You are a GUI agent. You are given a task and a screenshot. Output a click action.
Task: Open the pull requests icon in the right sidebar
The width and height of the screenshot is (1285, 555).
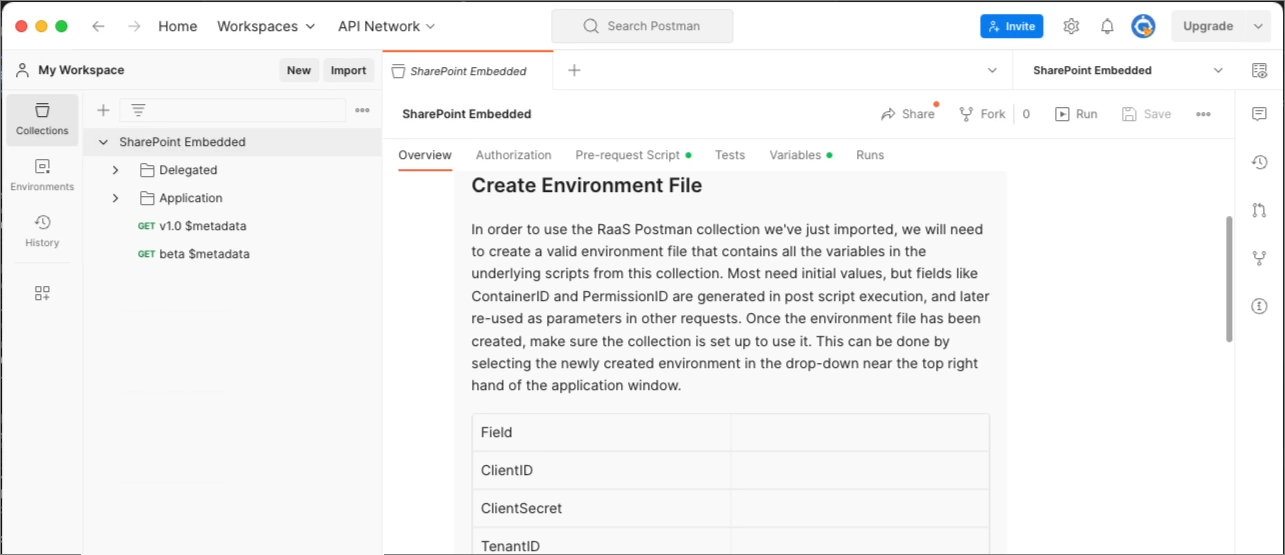[x=1259, y=210]
